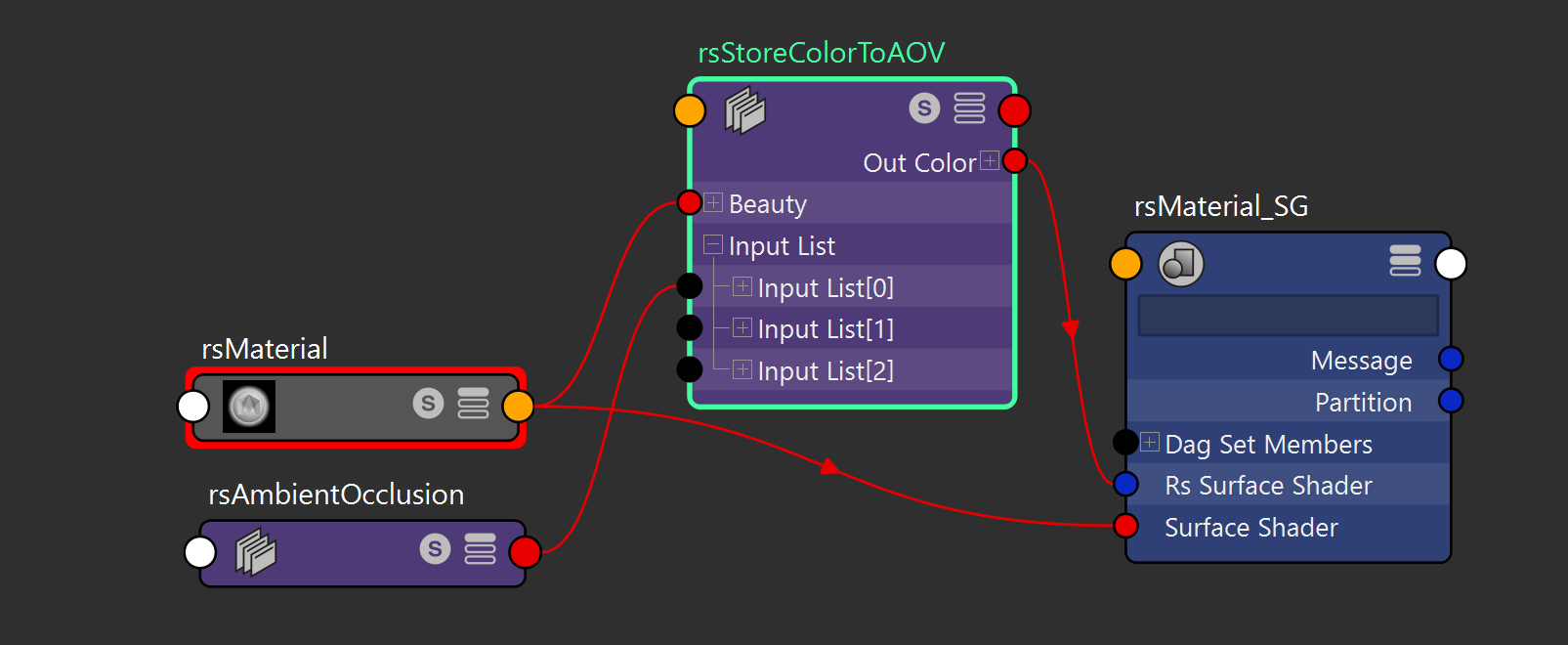Click the red Surface Shader input port
1568x645 pixels.
click(x=1125, y=526)
